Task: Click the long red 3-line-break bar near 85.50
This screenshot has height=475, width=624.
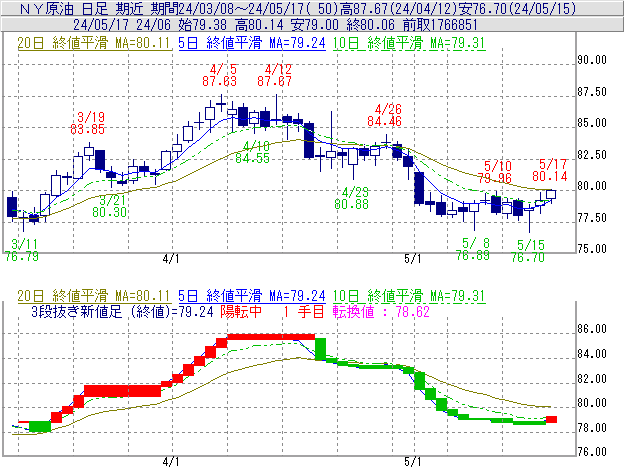Action: pyautogui.click(x=271, y=337)
